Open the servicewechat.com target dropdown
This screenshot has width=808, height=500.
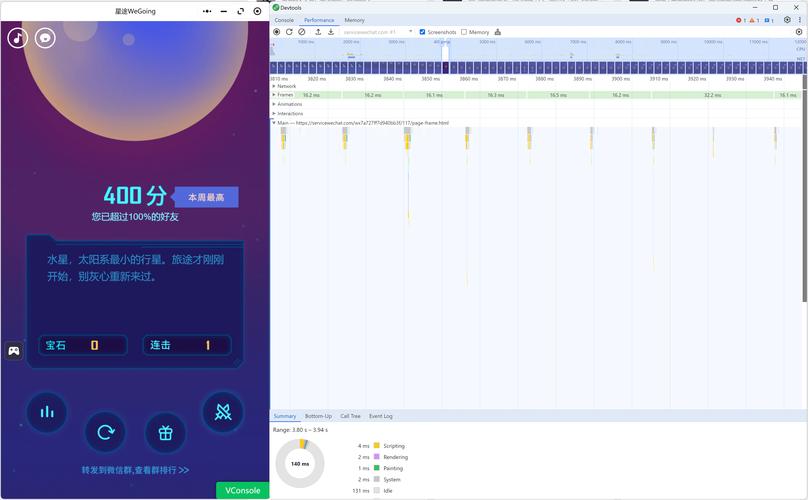(378, 32)
